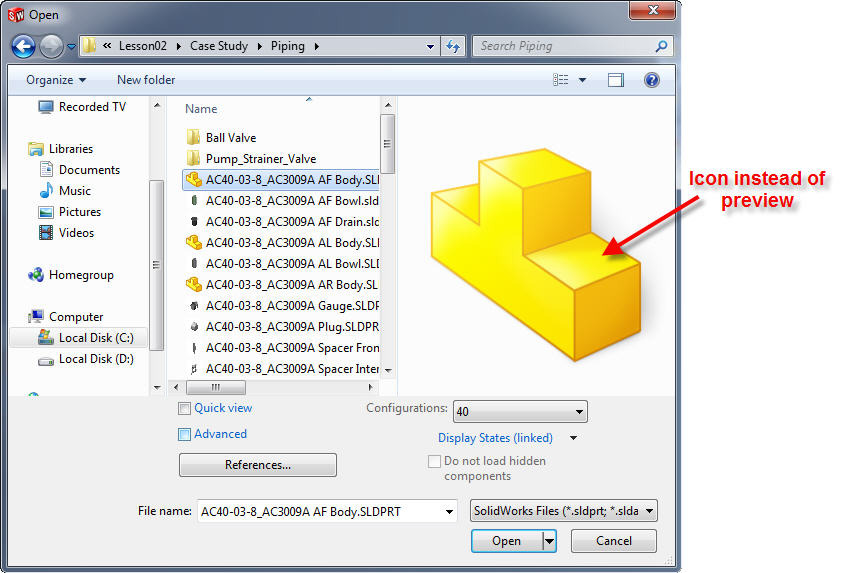This screenshot has height=573, width=859.
Task: Click the file list scroll right arrow
Action: 371,387
